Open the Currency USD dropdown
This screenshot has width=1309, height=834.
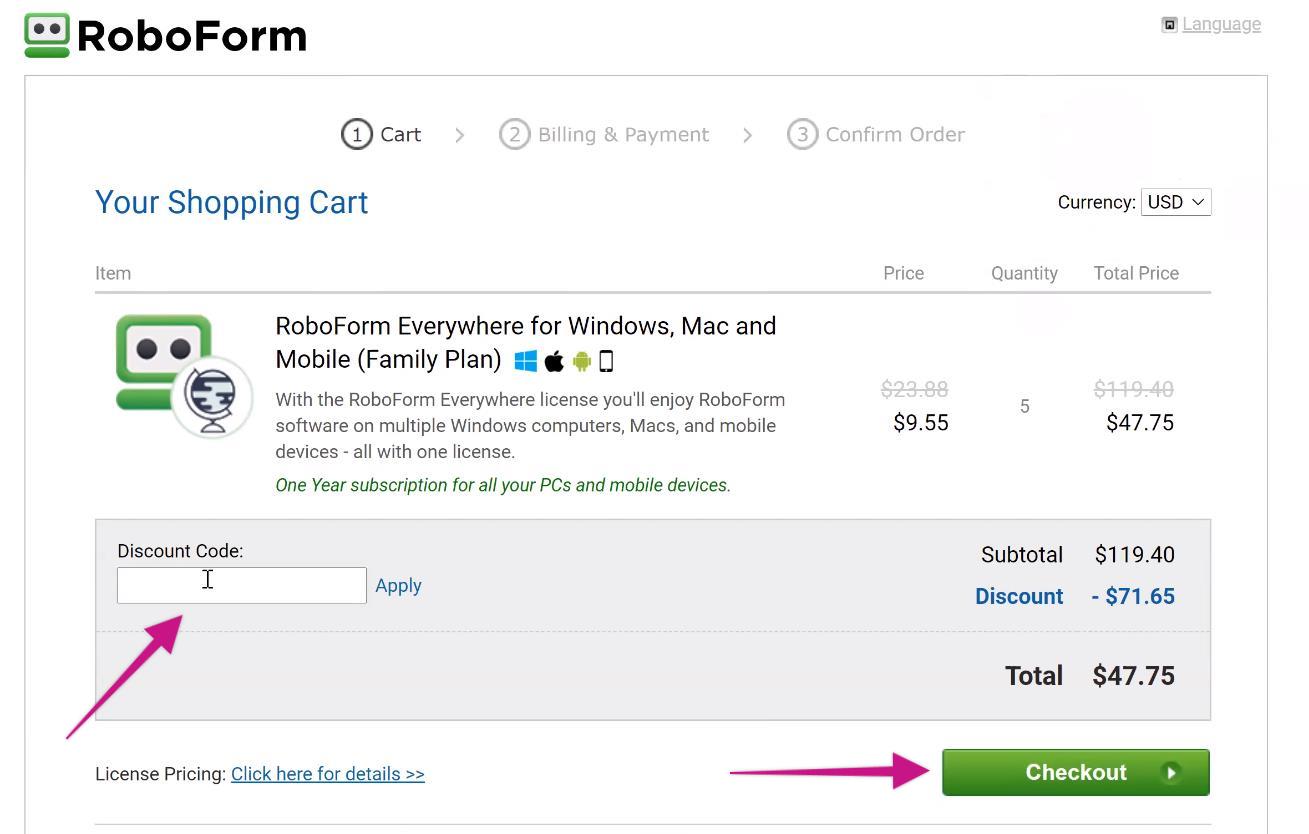(x=1175, y=202)
